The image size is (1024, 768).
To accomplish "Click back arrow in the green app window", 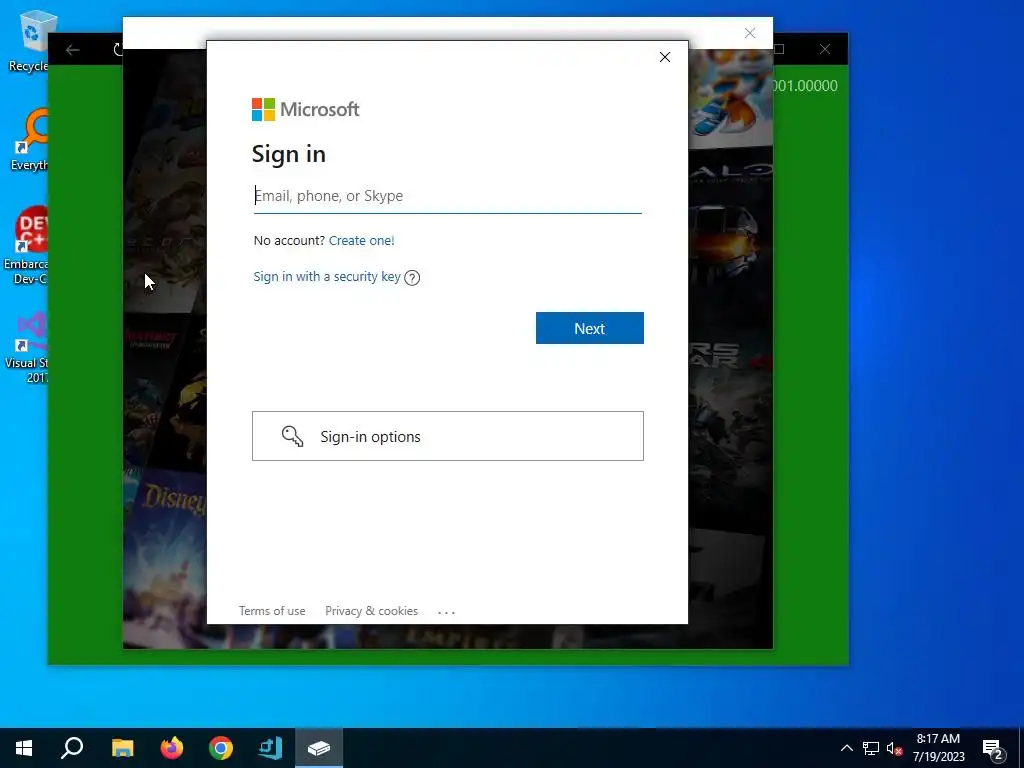I will [x=72, y=50].
